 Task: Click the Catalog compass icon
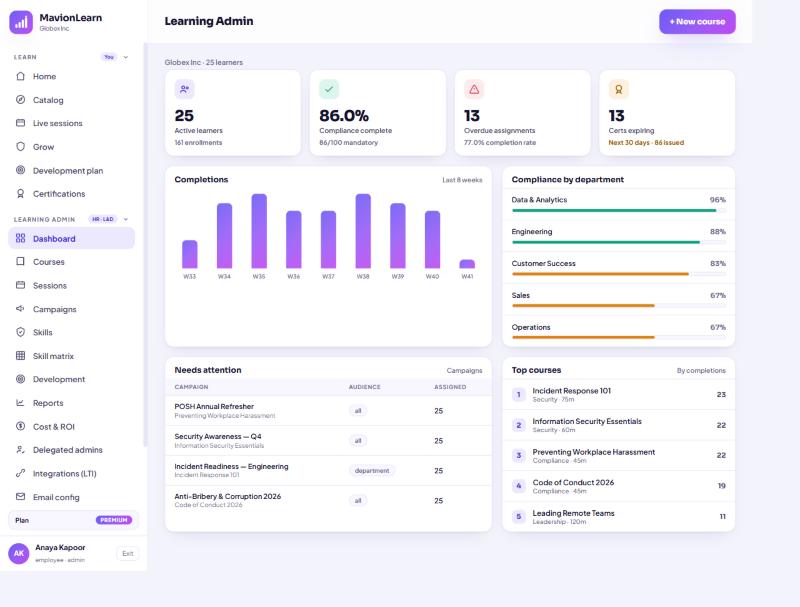point(20,99)
